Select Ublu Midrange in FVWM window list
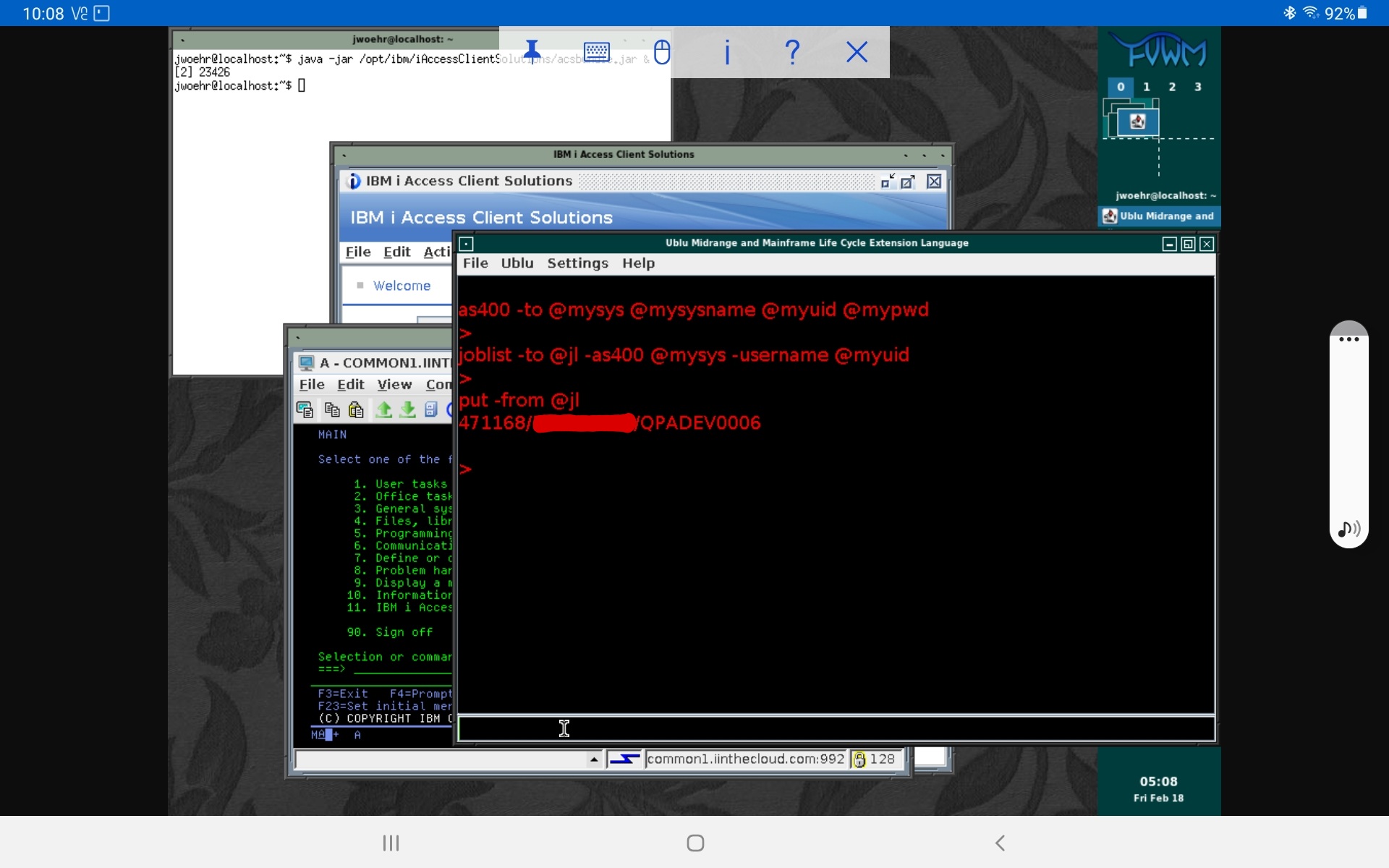Image resolution: width=1389 pixels, height=868 pixels. click(x=1159, y=216)
